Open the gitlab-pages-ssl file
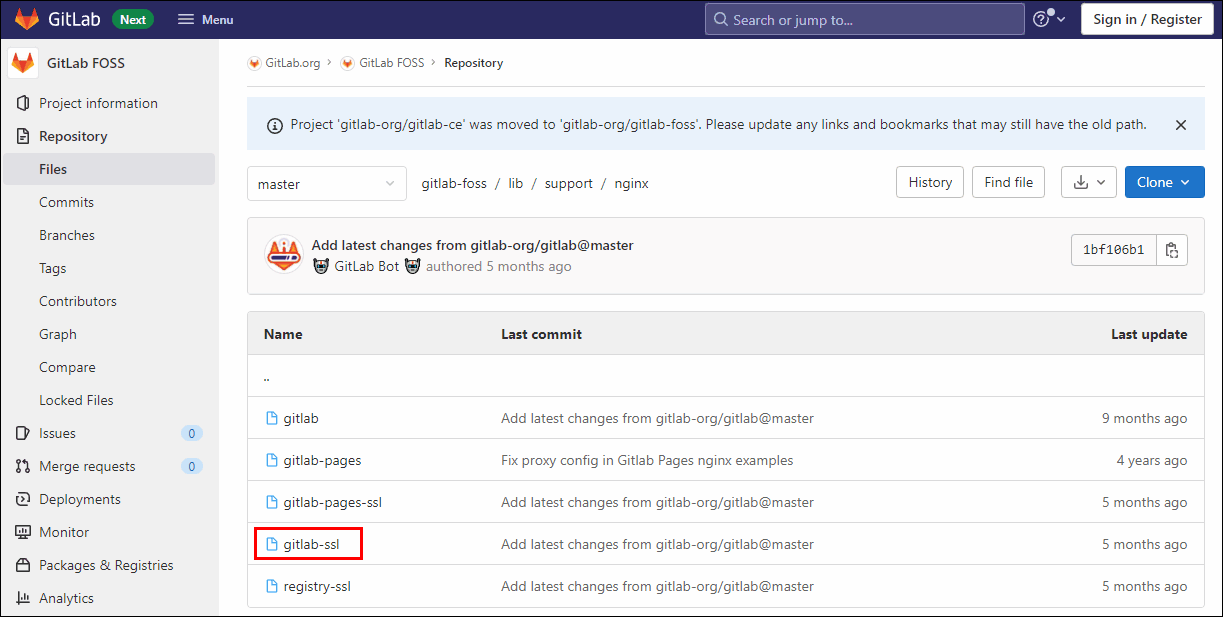The image size is (1223, 617). (x=332, y=502)
